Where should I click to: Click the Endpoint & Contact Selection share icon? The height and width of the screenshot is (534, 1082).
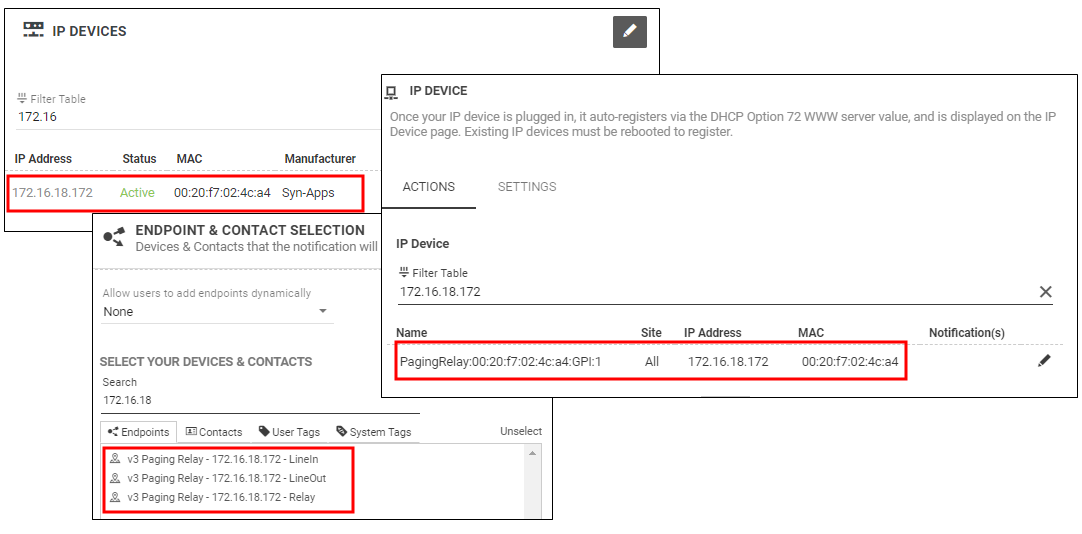pos(114,237)
